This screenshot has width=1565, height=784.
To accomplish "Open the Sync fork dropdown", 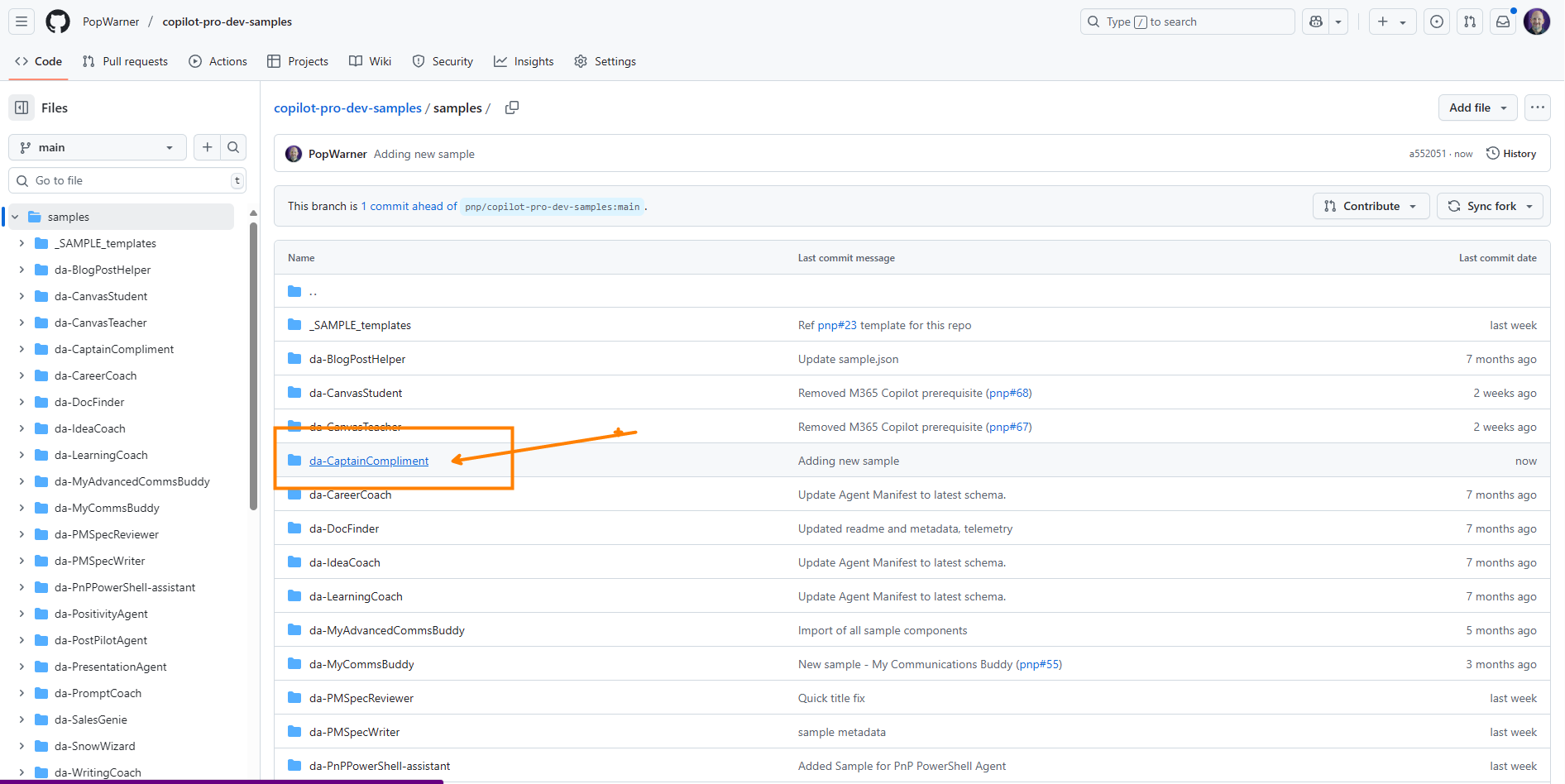I will coord(1491,206).
